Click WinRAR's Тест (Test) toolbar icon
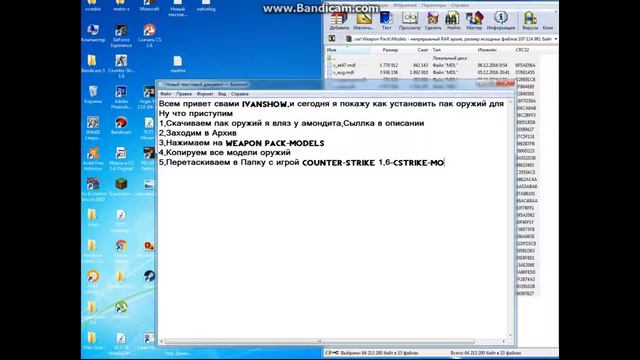The width and height of the screenshot is (640, 360). point(386,21)
